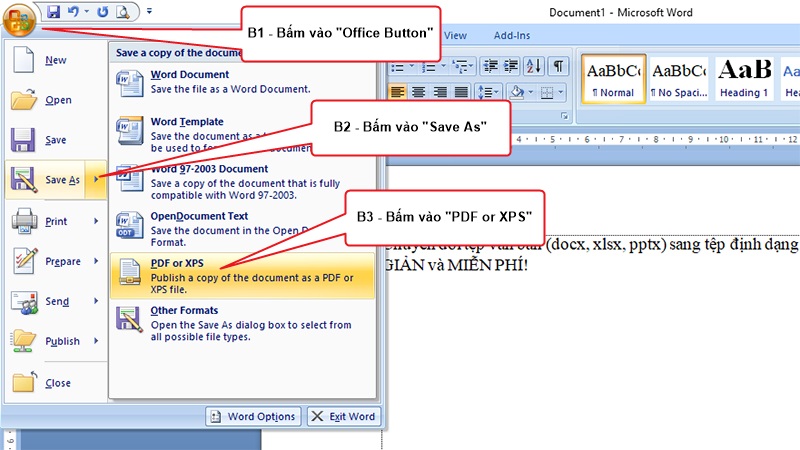Choose Save in the Office menu
The height and width of the screenshot is (450, 800).
(56, 140)
